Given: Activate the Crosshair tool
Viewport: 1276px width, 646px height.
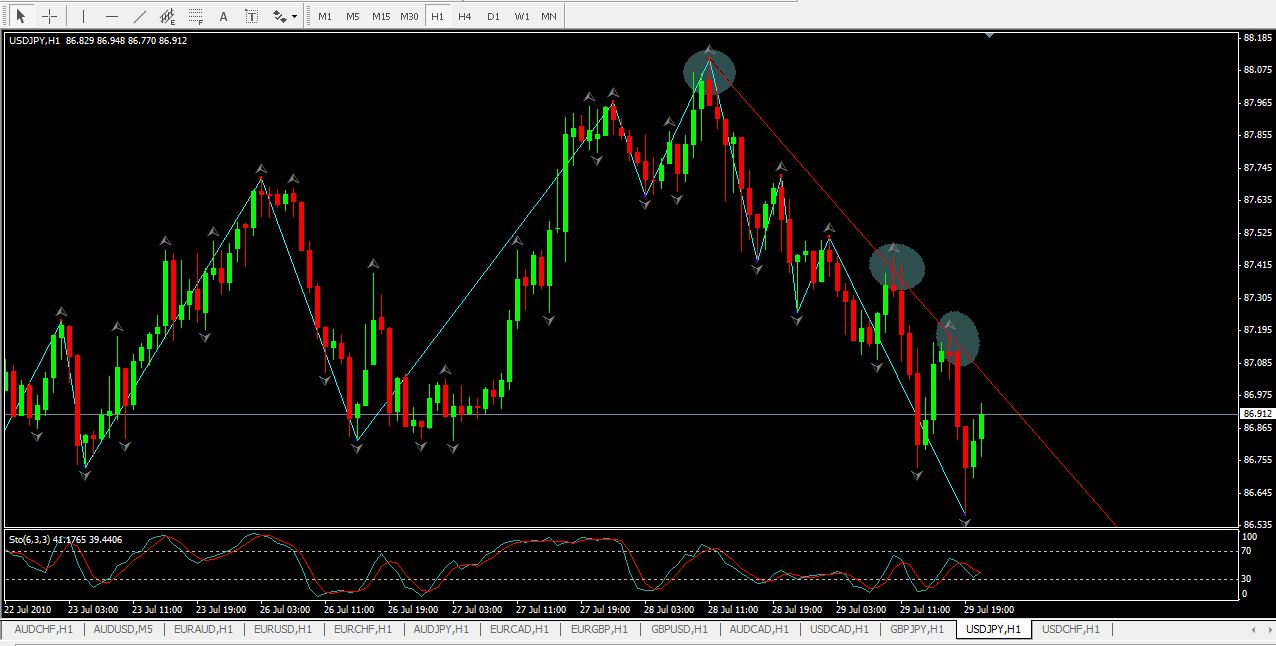Looking at the screenshot, I should pos(49,16).
